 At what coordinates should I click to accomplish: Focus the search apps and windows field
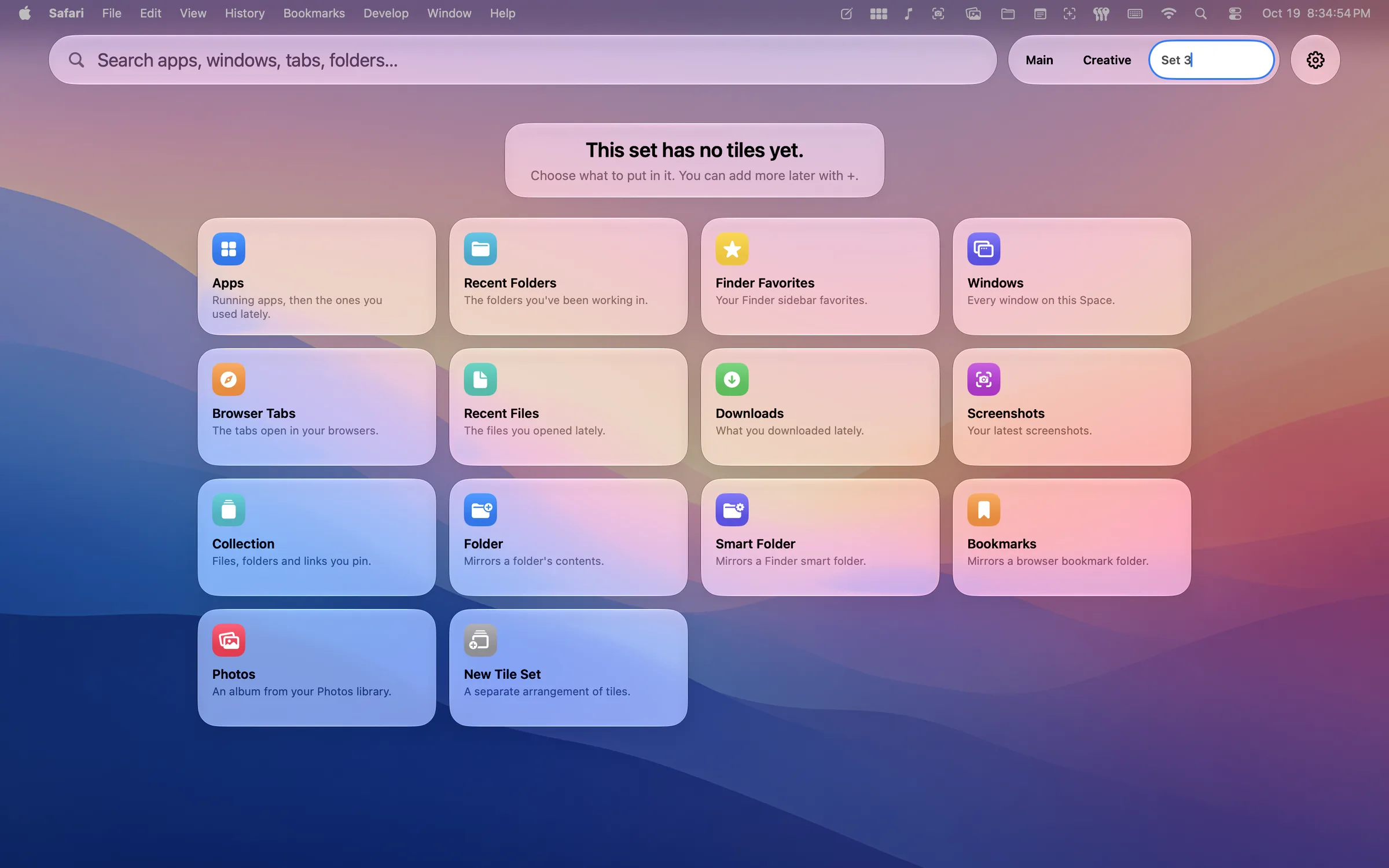click(x=523, y=60)
